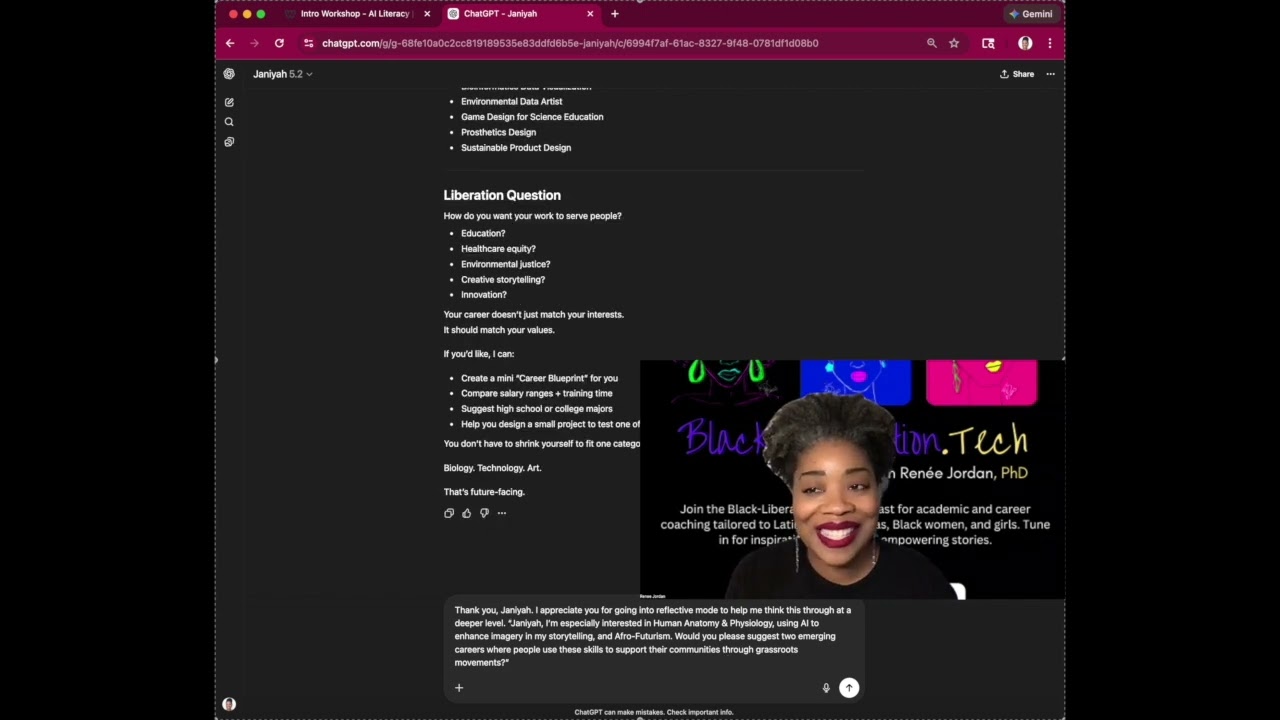Screen dimensions: 1280x720
Task: Click the webcam video overlay
Action: click(x=852, y=479)
